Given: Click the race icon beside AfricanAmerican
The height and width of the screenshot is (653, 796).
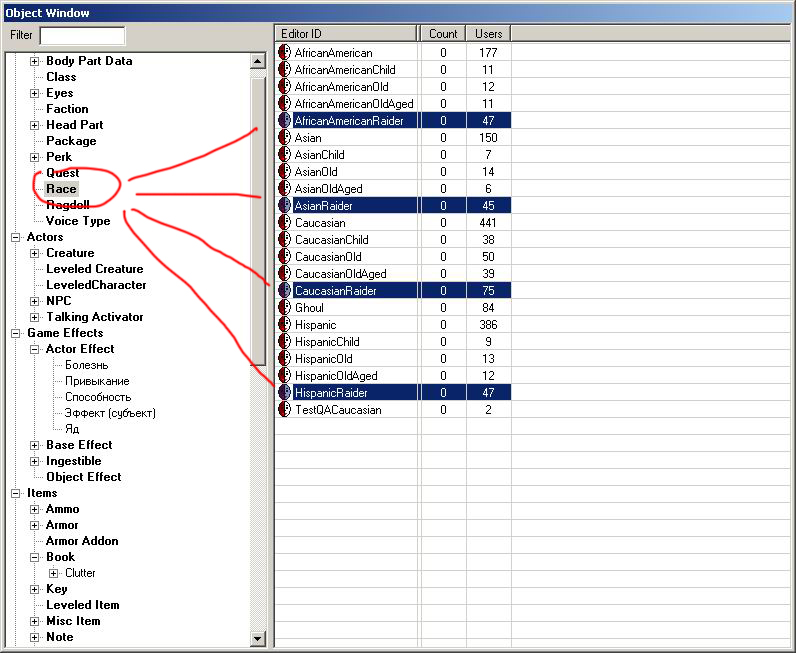Looking at the screenshot, I should [x=285, y=52].
